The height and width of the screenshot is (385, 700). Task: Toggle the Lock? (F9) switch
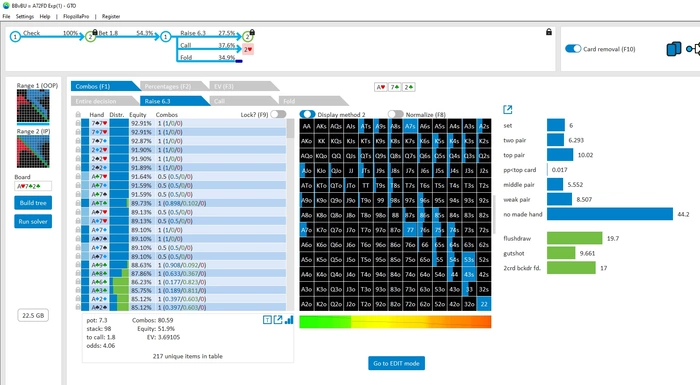[278, 114]
